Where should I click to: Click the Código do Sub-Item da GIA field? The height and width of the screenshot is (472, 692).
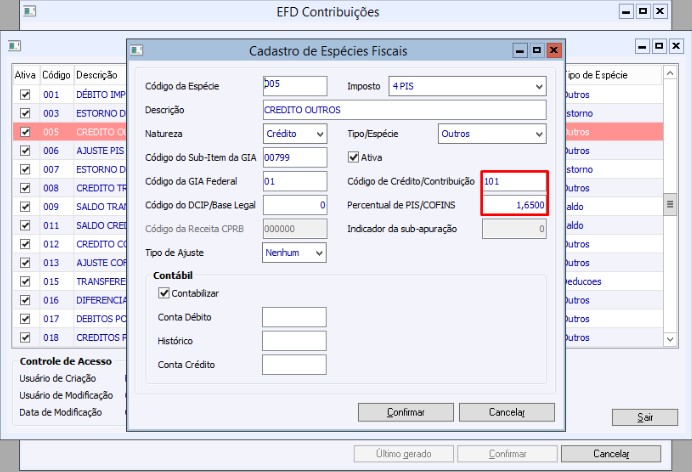point(295,157)
